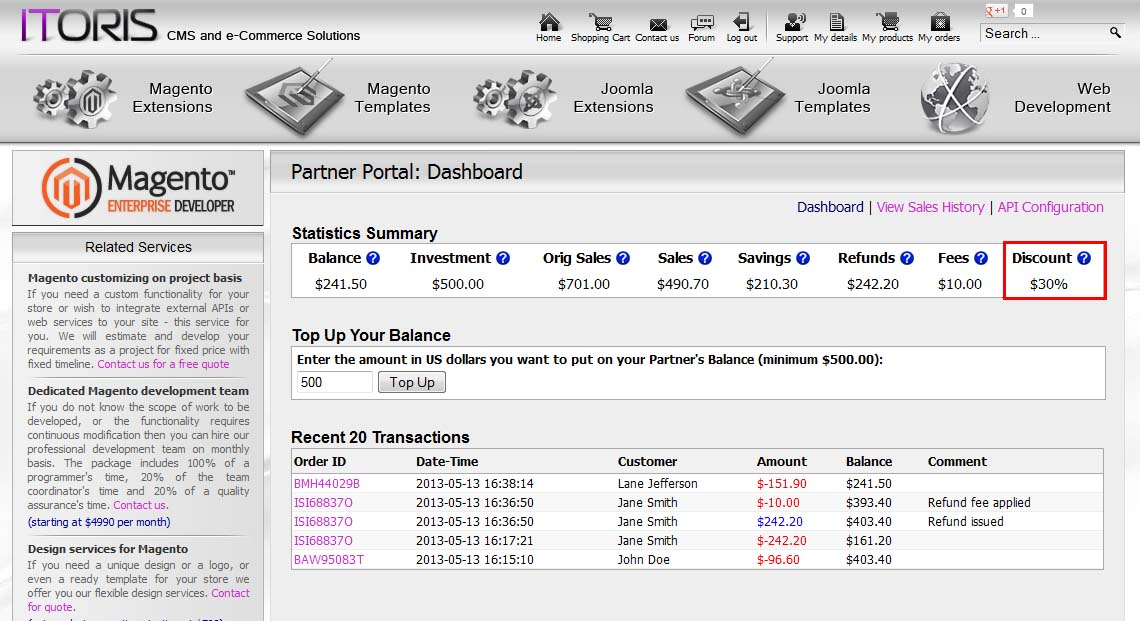This screenshot has width=1140, height=621.
Task: Open the My products icon
Action: tap(887, 22)
